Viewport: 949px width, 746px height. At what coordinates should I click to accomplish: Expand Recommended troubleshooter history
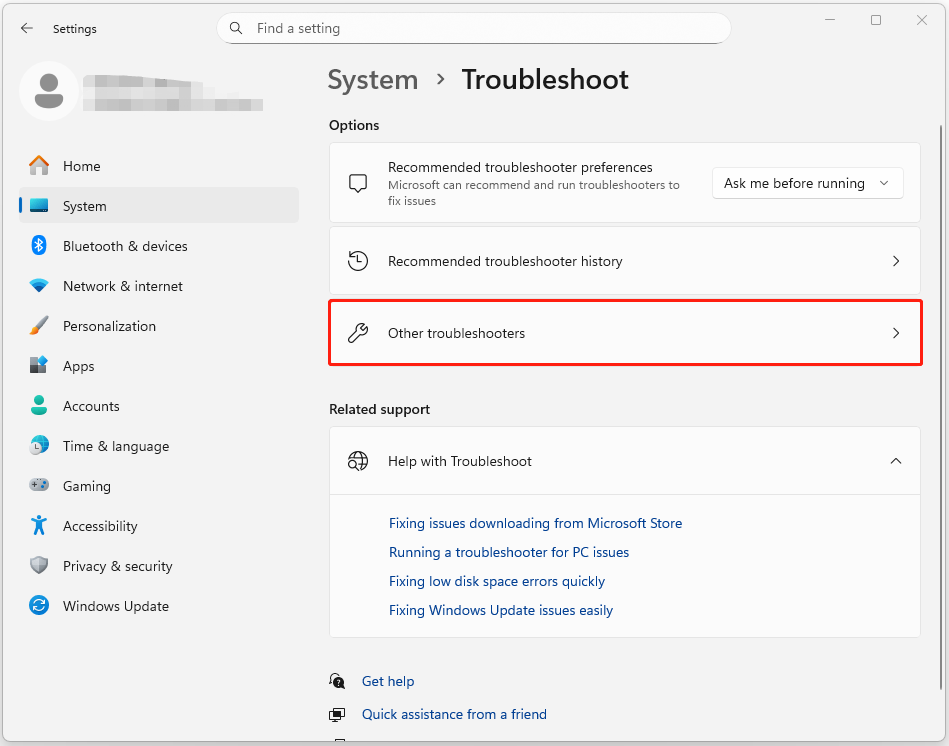[895, 260]
